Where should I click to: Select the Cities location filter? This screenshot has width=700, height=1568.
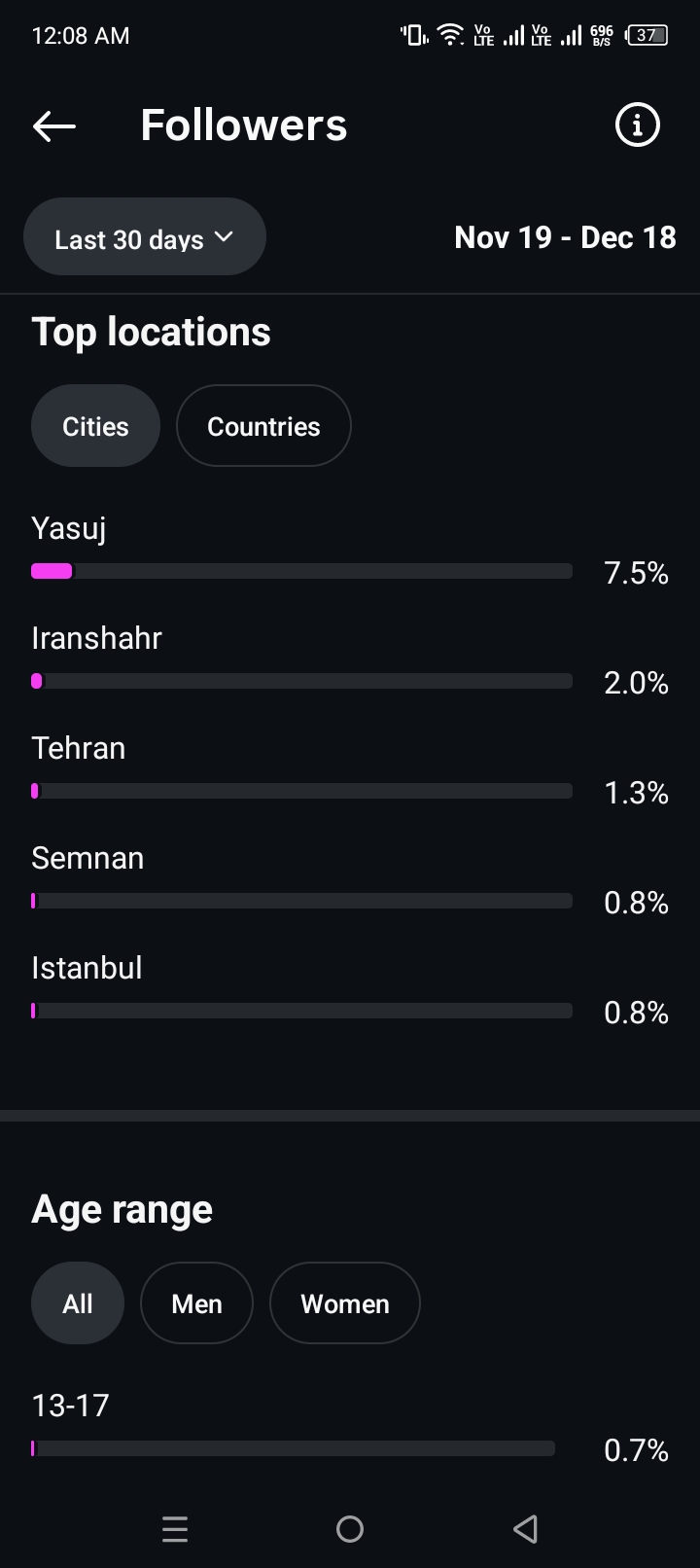95,426
